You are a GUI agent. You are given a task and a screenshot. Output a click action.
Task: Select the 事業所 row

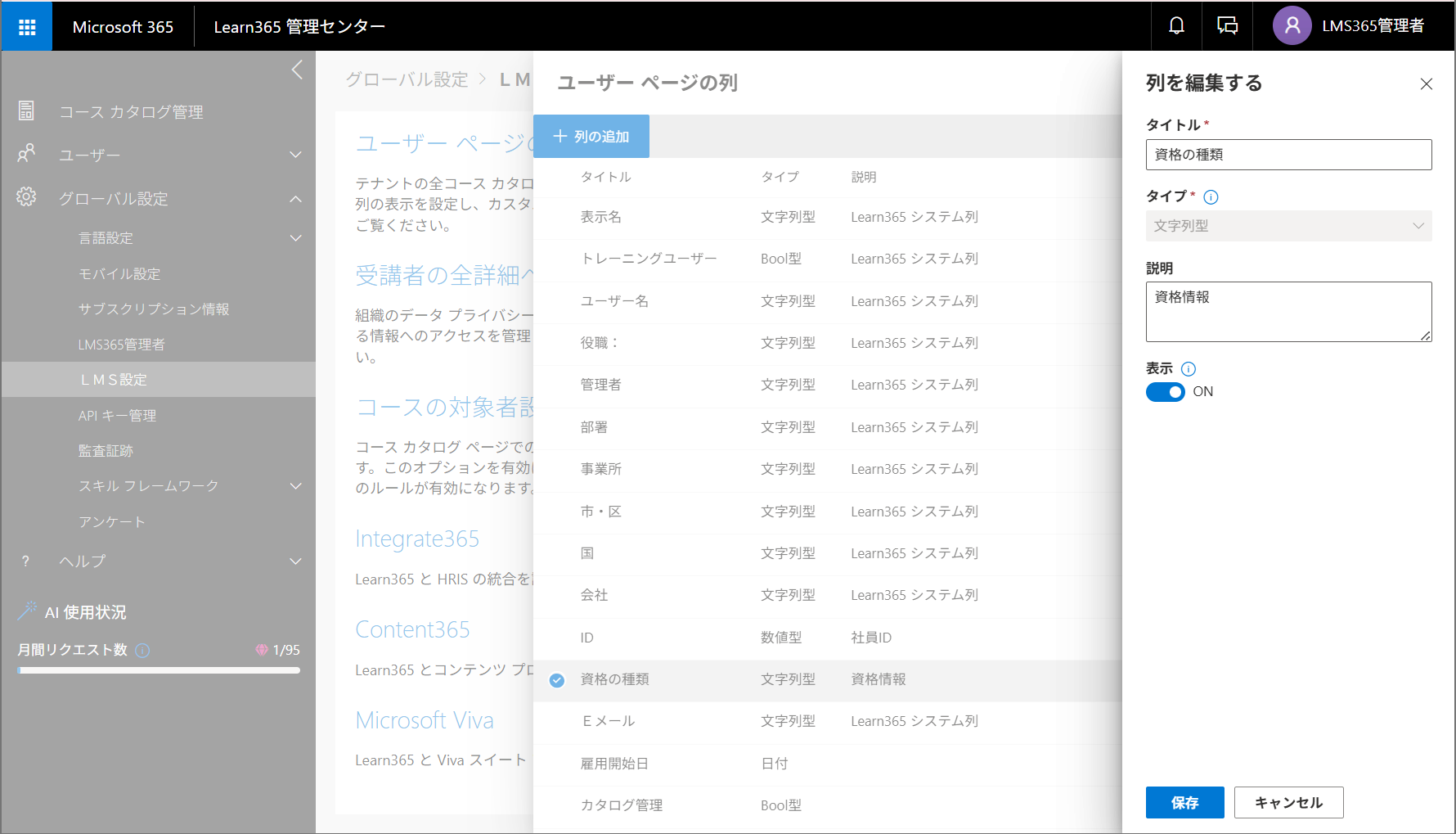[827, 470]
